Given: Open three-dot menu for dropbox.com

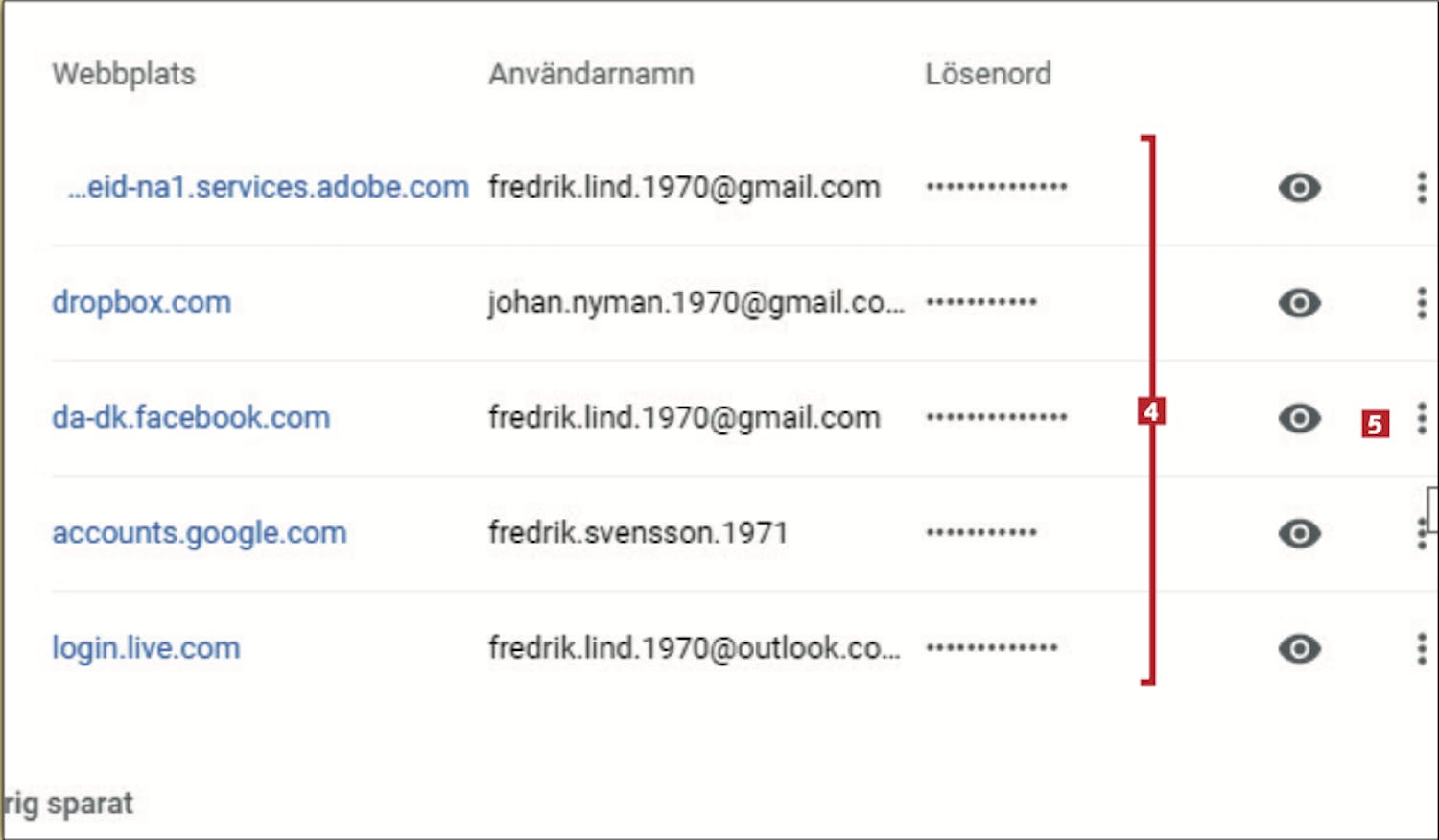Looking at the screenshot, I should click(1421, 303).
